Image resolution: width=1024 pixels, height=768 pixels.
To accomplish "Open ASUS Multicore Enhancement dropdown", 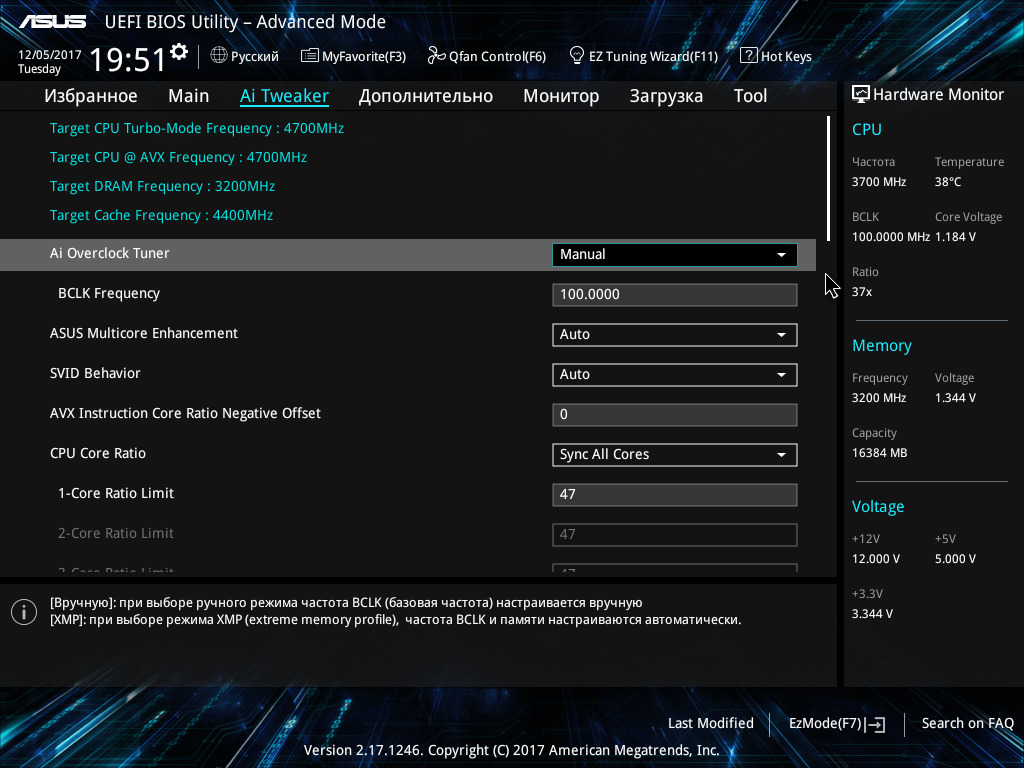I will 675,334.
